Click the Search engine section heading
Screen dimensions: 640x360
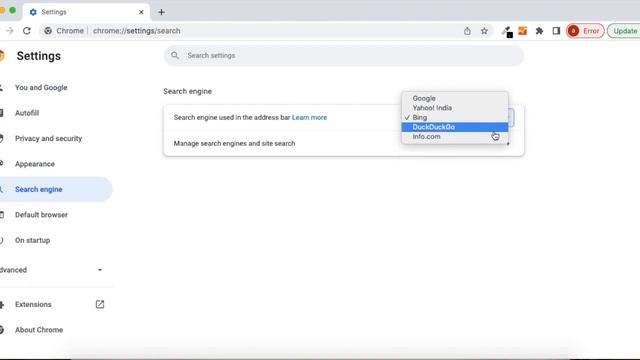187,91
